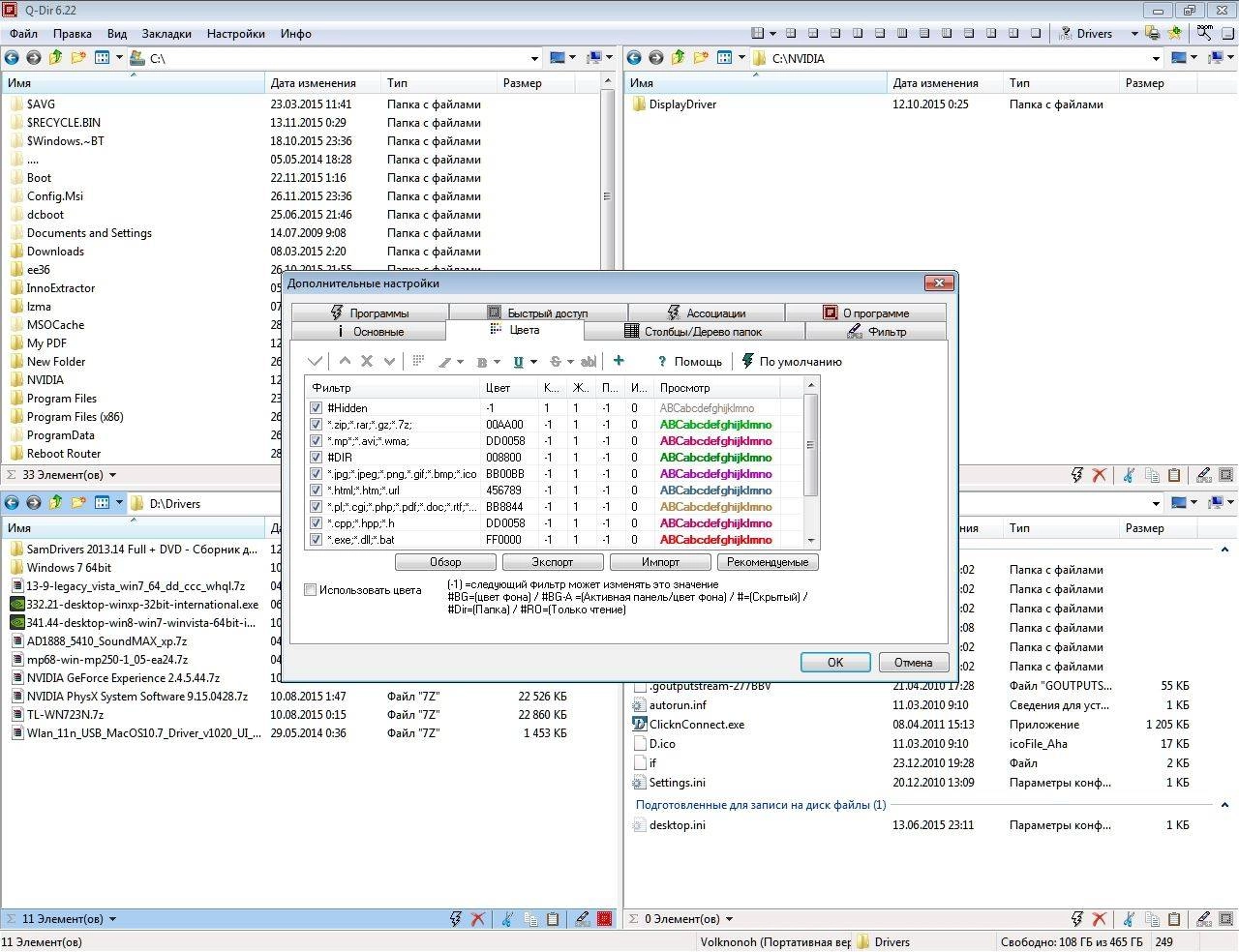Open the underline style dropdown arrow
The height and width of the screenshot is (952, 1239).
coord(533,362)
